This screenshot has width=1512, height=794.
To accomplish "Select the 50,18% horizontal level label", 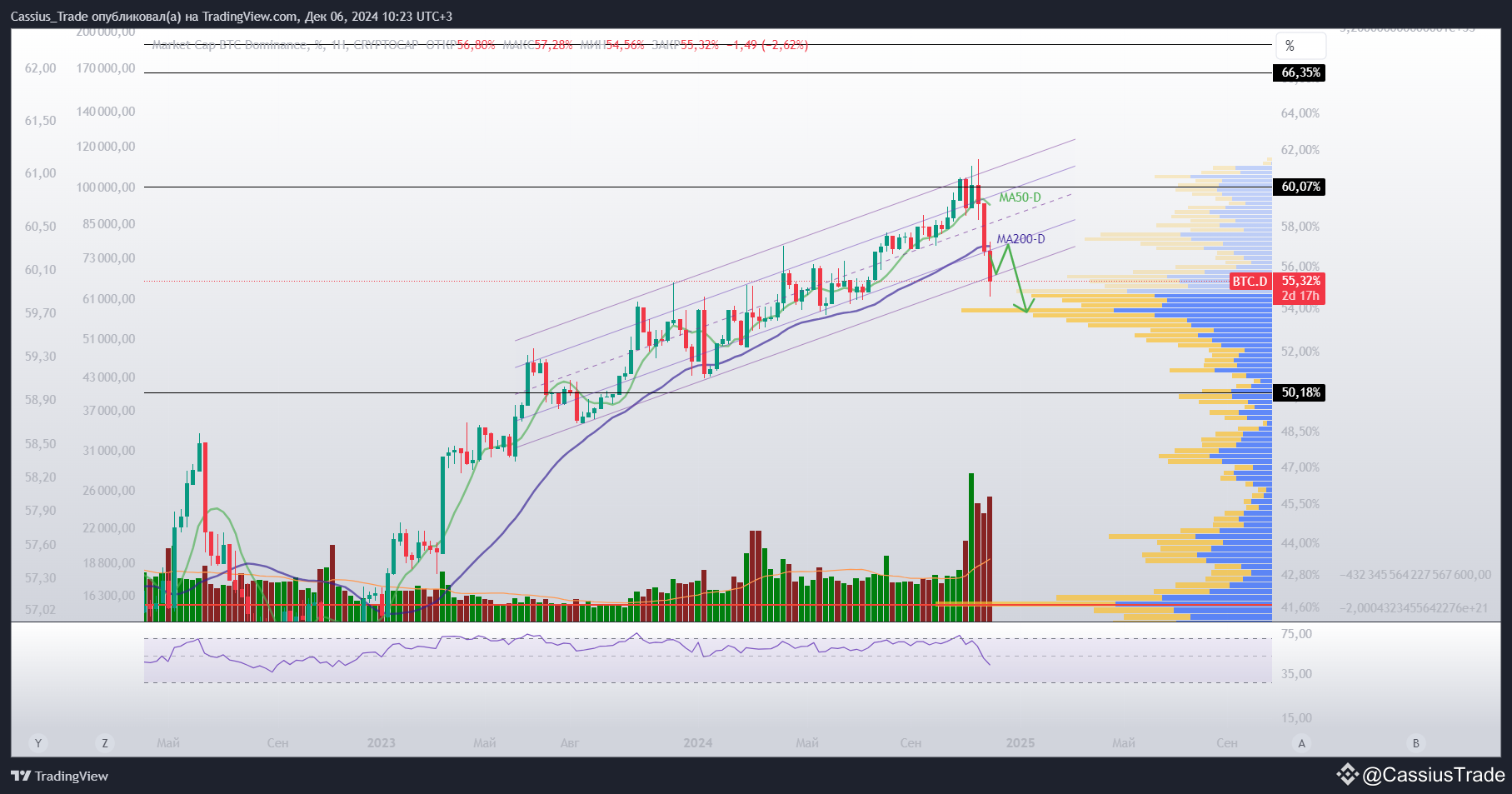I will (1300, 392).
